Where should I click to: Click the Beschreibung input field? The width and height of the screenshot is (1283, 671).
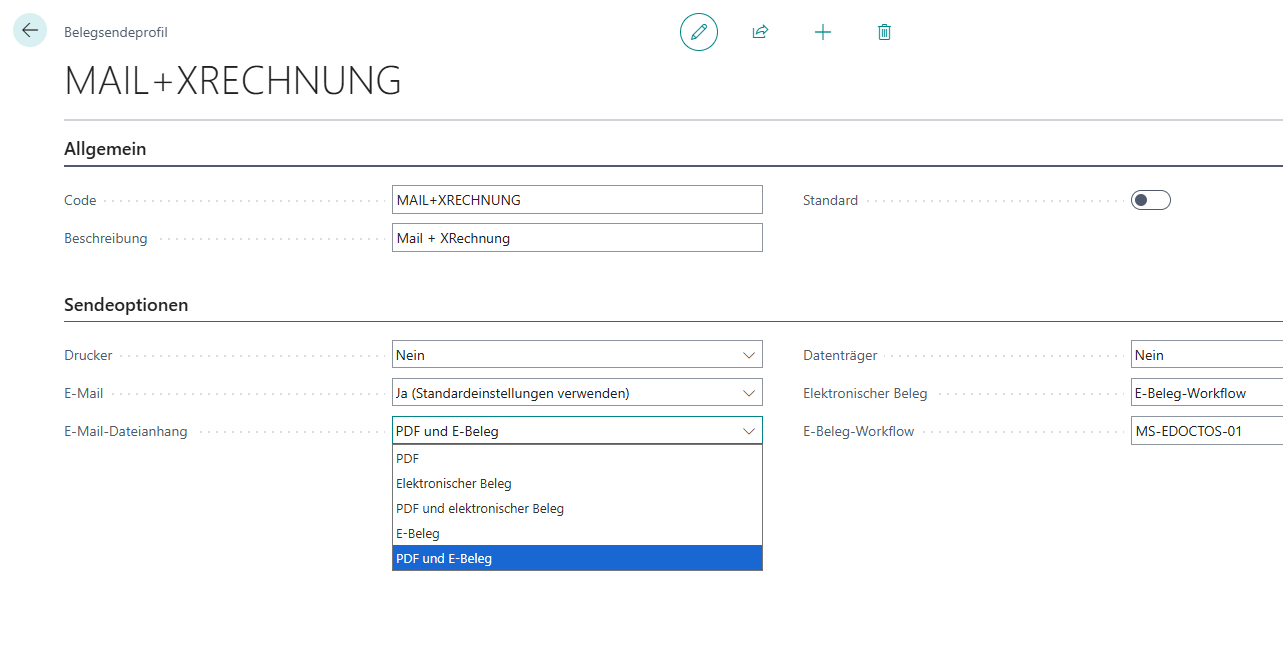click(577, 237)
